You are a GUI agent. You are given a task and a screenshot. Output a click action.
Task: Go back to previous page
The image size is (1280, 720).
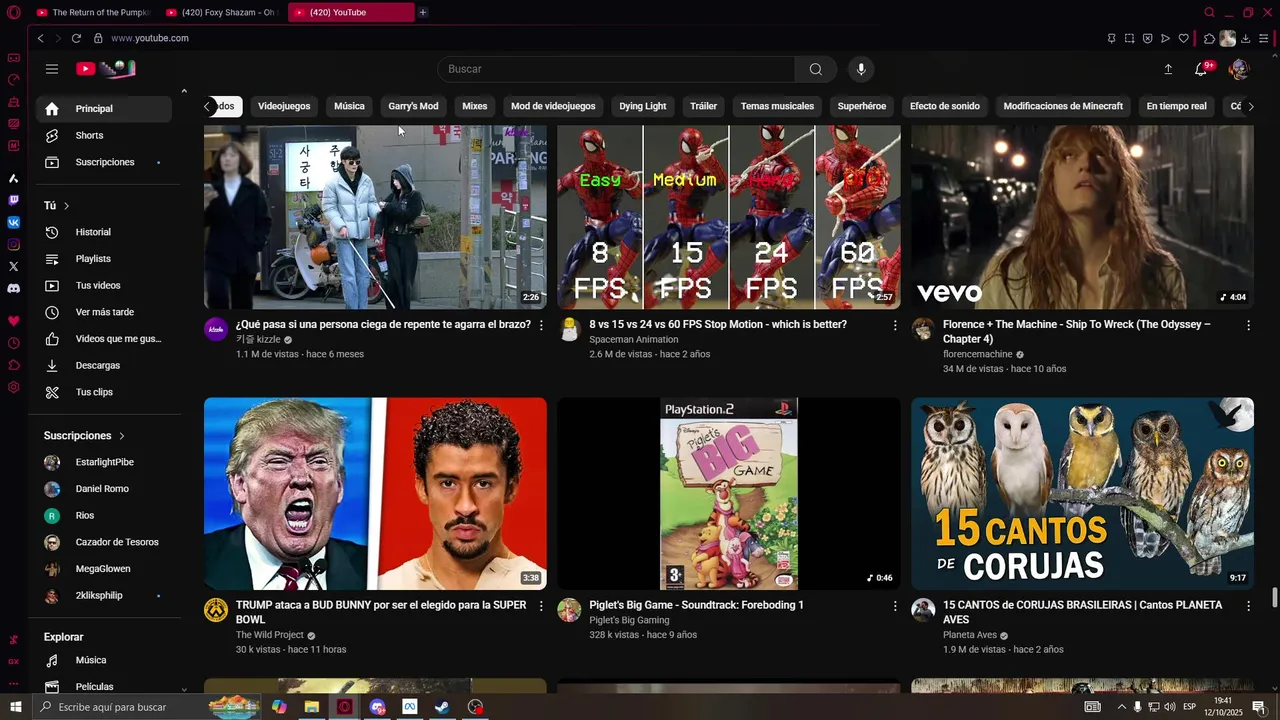tap(40, 38)
